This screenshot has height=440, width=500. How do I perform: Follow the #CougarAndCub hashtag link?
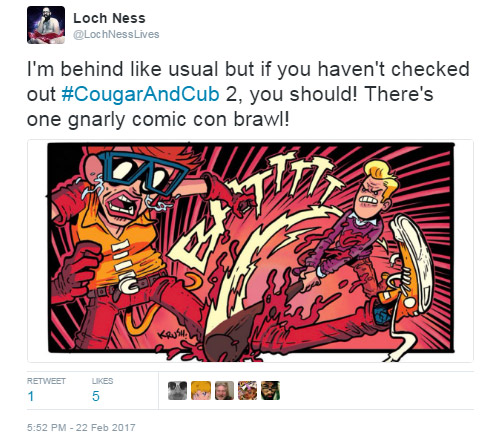[x=141, y=94]
